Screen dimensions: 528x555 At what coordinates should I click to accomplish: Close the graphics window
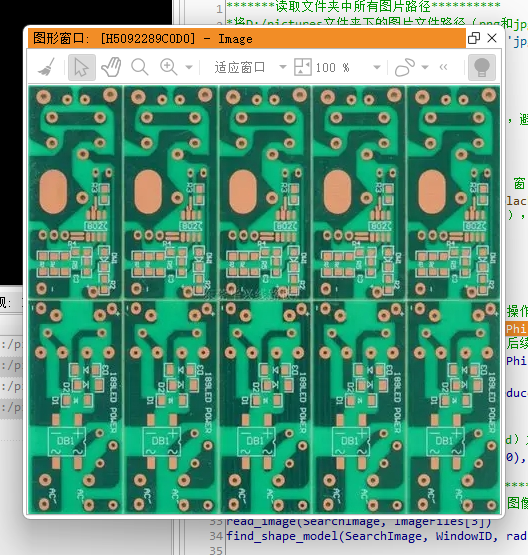pos(492,38)
